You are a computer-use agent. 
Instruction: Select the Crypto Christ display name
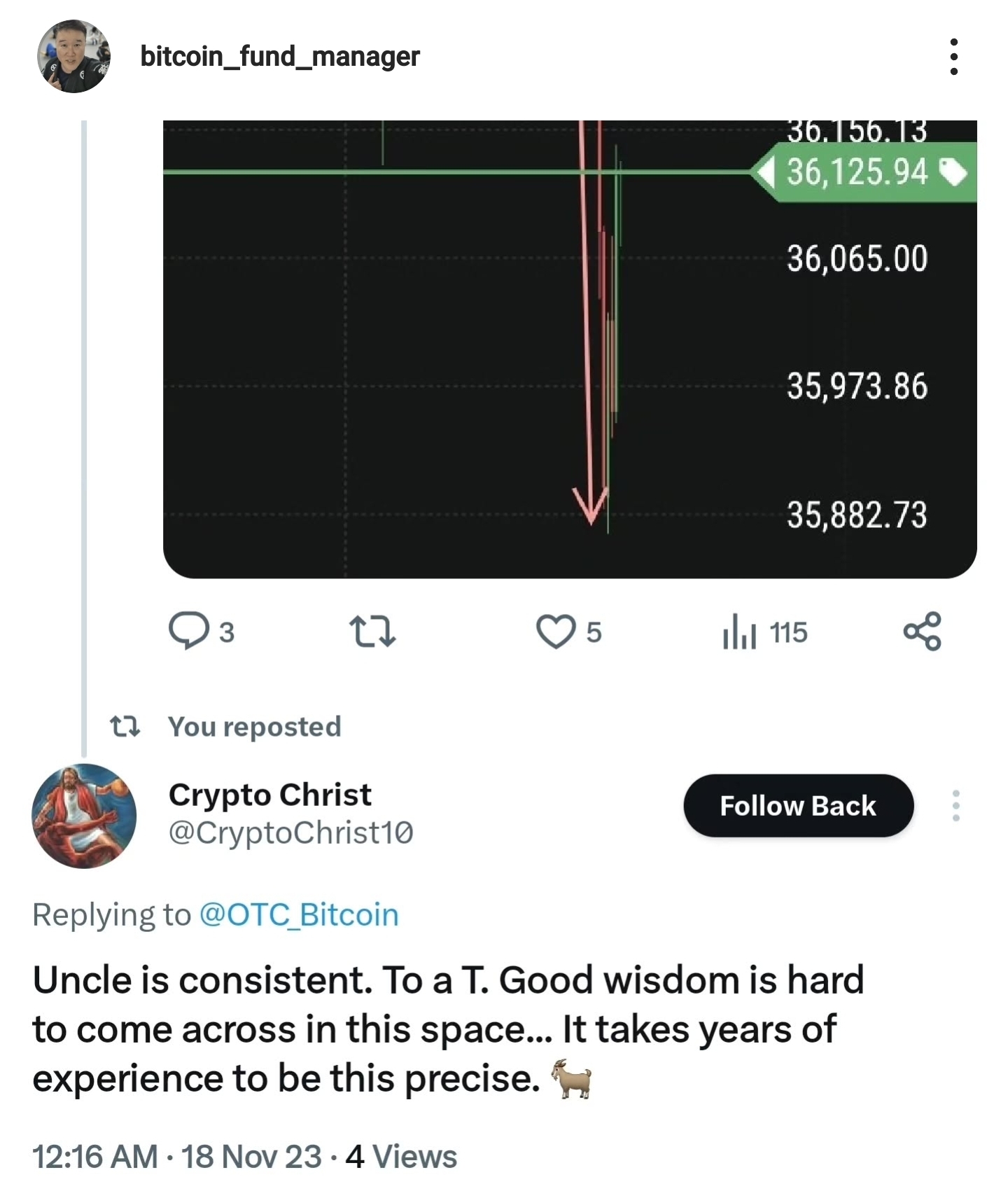(x=269, y=794)
